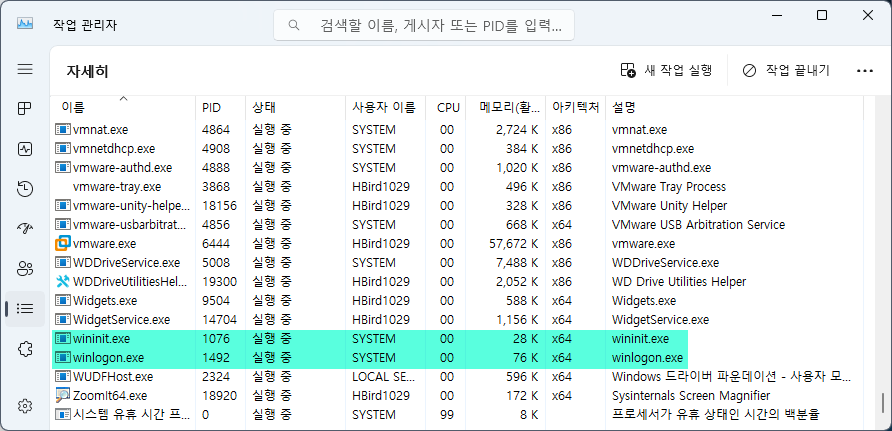
Task: Sort by the 아키텍처 column header
Action: [x=575, y=107]
